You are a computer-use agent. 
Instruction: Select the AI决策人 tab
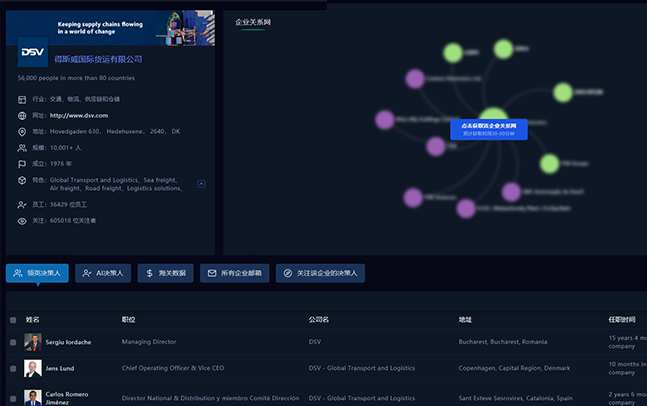point(103,273)
